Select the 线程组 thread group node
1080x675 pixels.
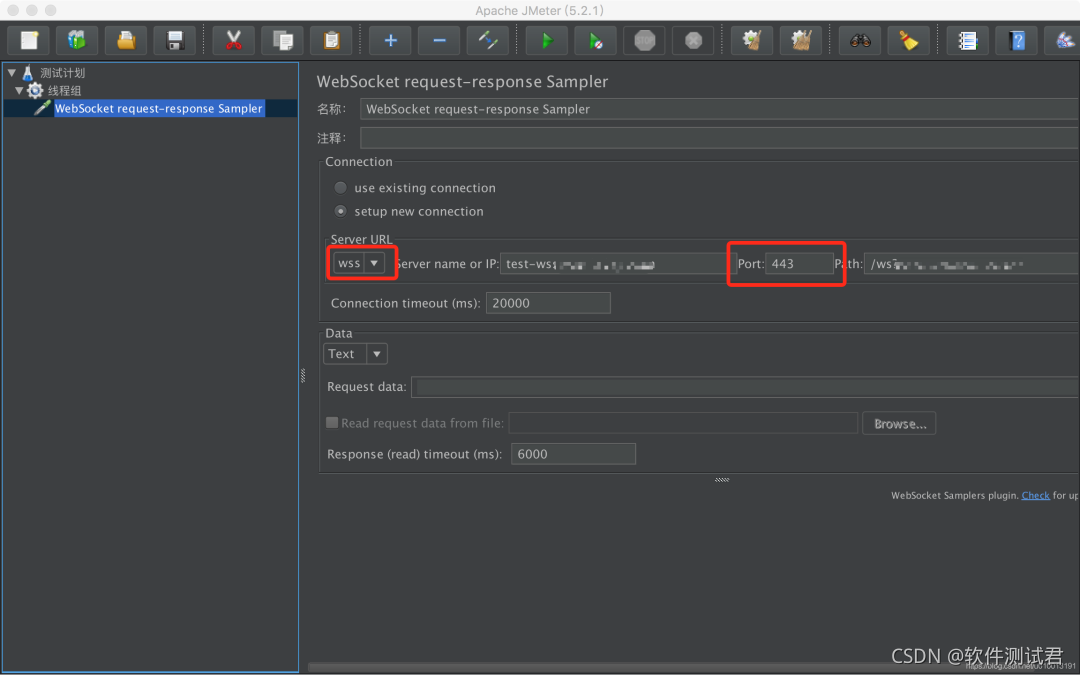[x=64, y=90]
